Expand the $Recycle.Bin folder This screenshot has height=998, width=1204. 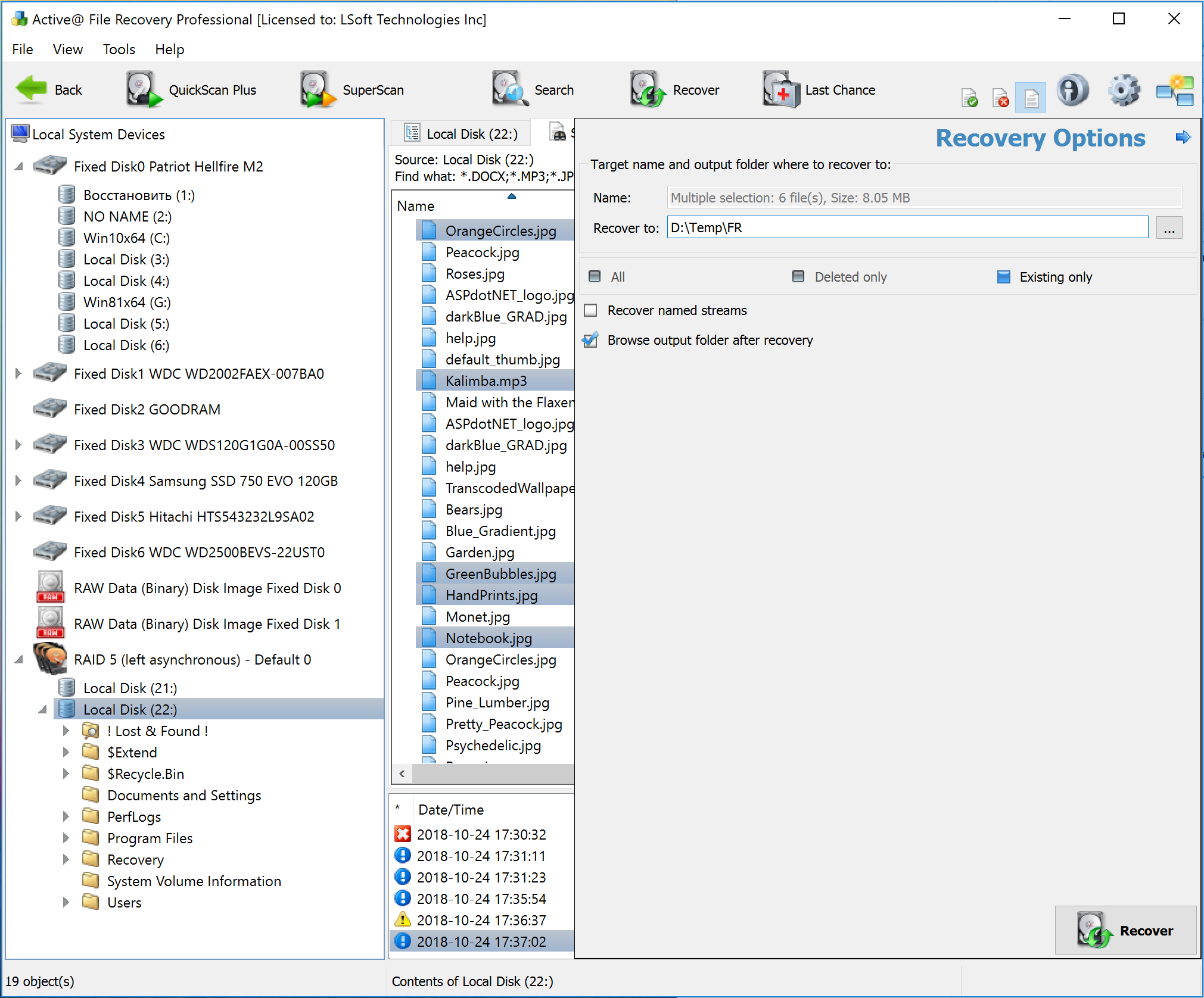tap(66, 774)
